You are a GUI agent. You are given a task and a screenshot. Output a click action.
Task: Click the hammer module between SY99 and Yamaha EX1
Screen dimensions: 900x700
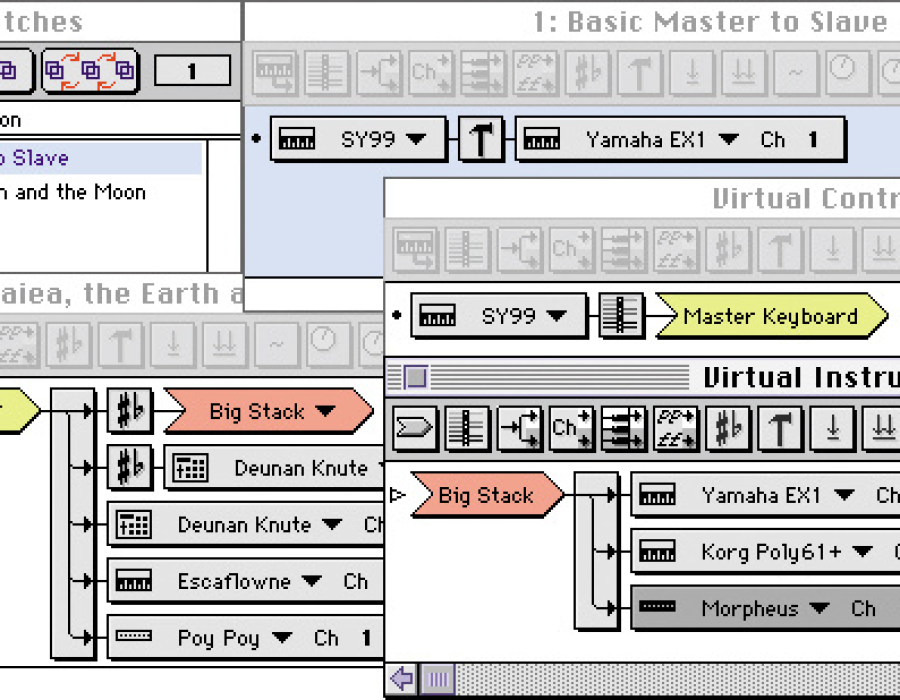coord(481,139)
